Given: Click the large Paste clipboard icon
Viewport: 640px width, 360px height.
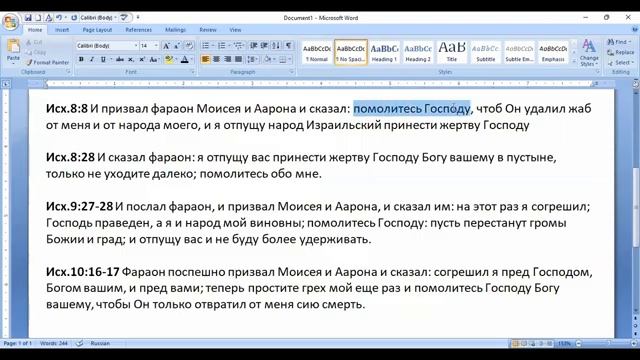Looking at the screenshot, I should 13,46.
